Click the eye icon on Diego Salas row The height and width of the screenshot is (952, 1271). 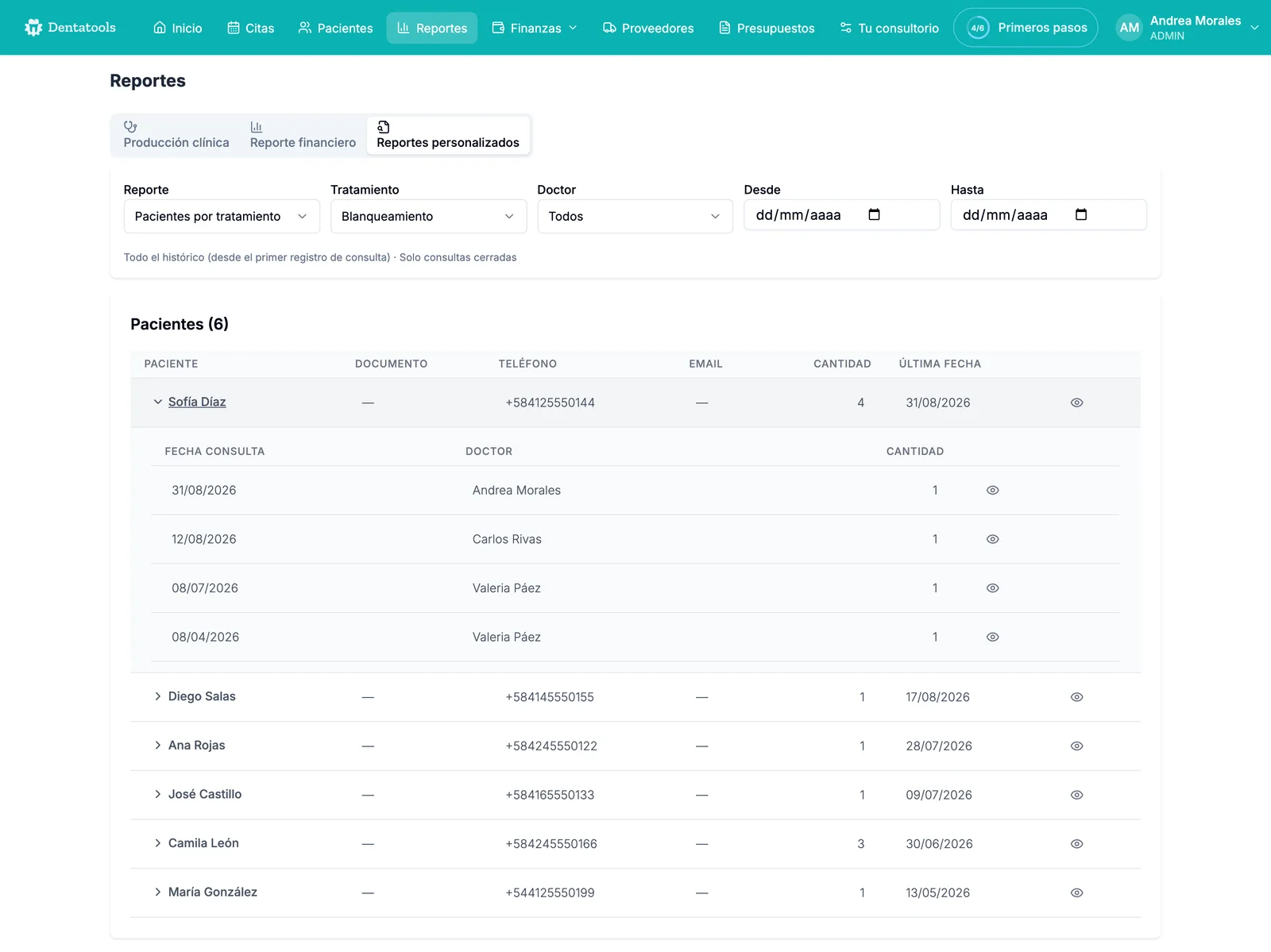point(1077,697)
